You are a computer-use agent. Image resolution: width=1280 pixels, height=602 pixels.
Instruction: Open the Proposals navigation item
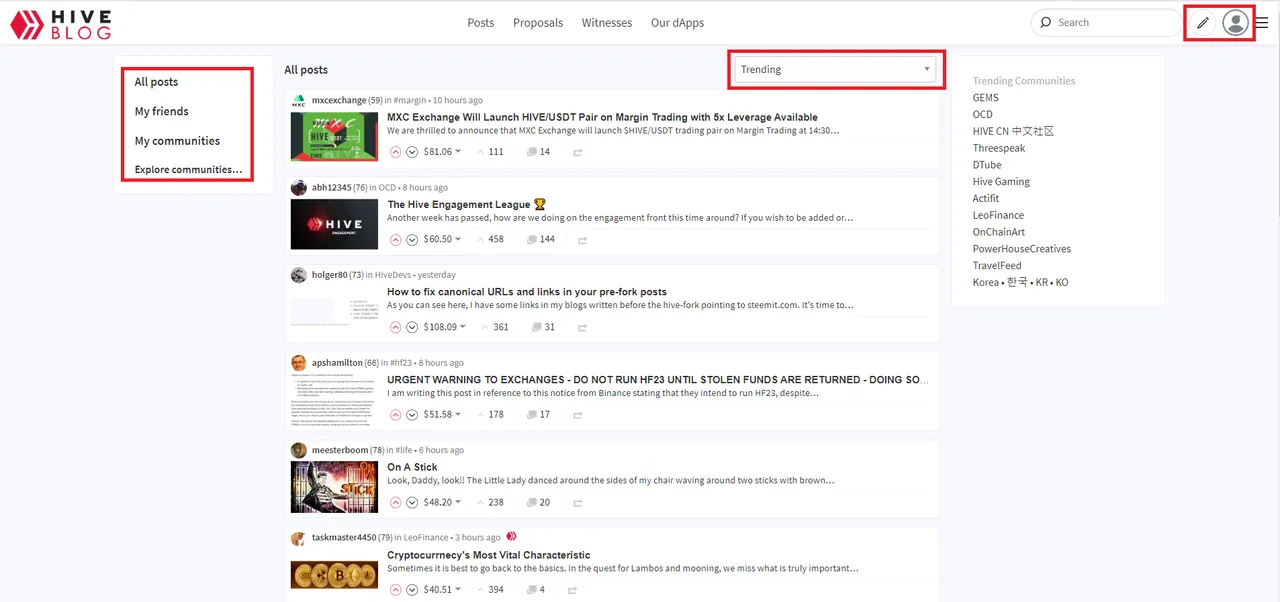538,22
